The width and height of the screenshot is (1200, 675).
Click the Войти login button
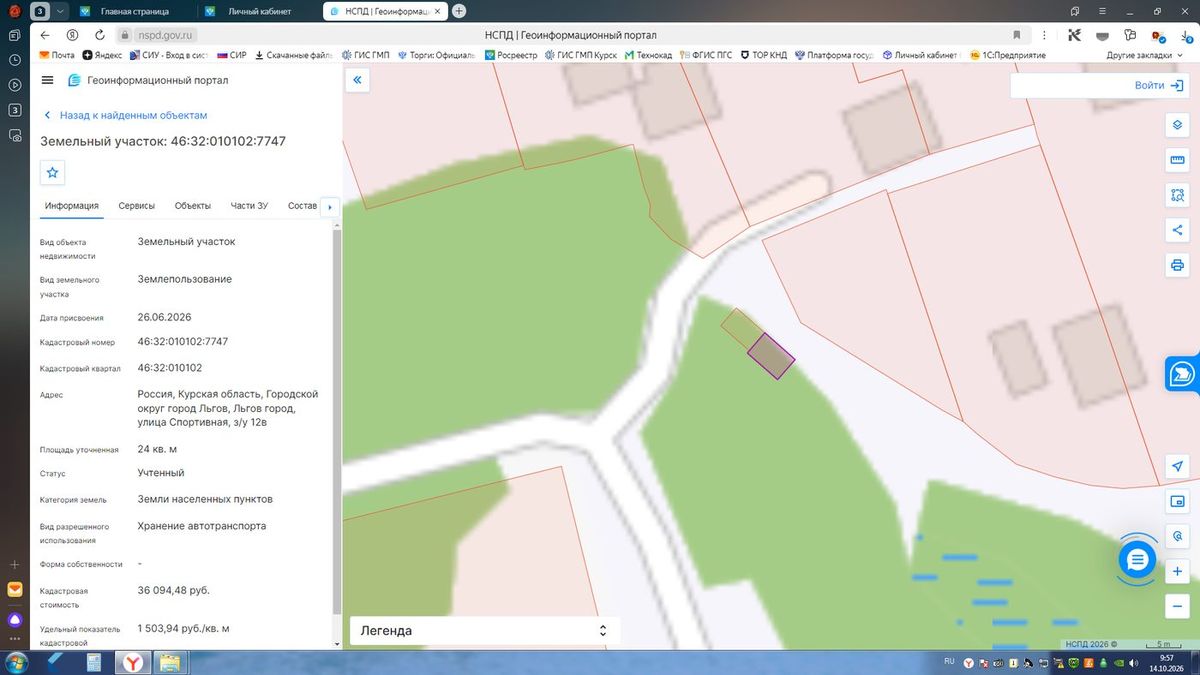[x=1157, y=86]
